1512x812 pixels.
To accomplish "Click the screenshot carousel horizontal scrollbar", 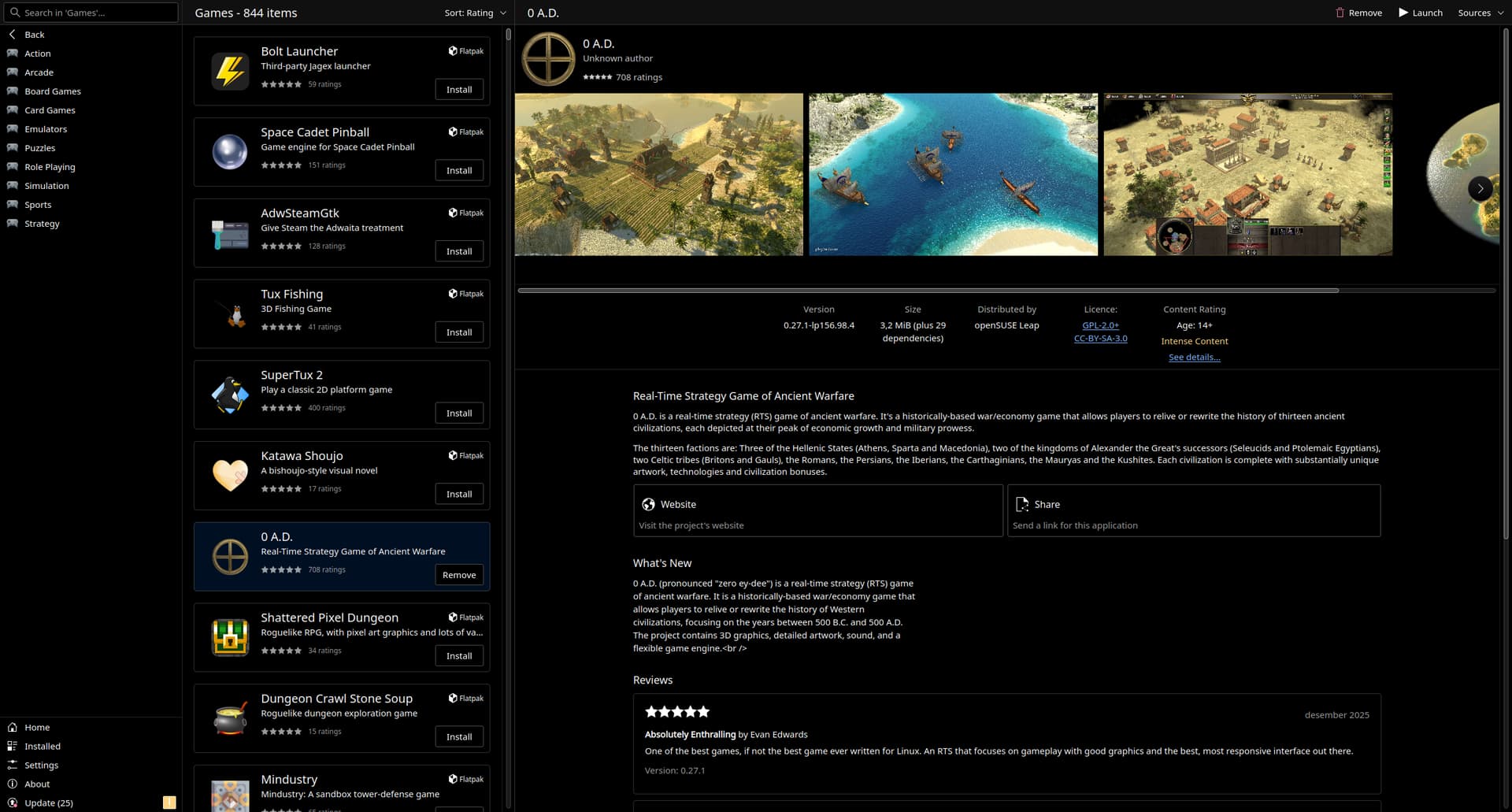I will point(928,291).
